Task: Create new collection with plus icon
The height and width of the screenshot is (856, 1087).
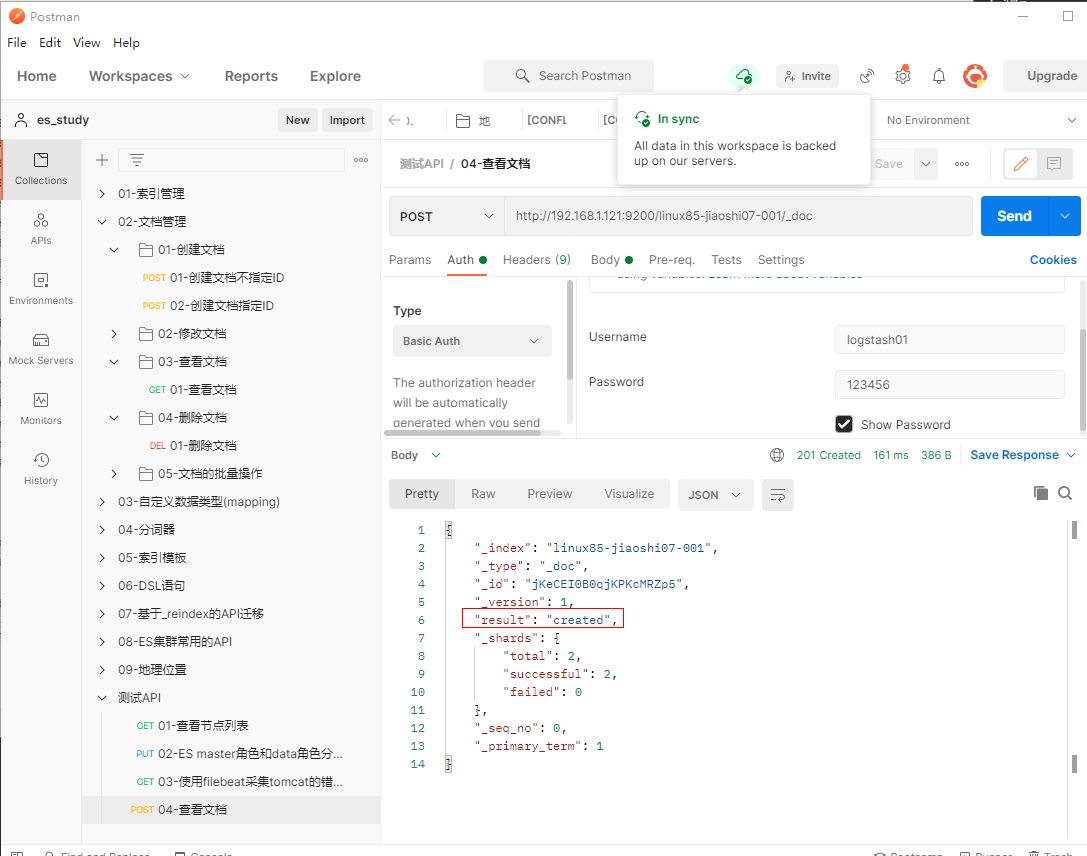Action: 102,160
